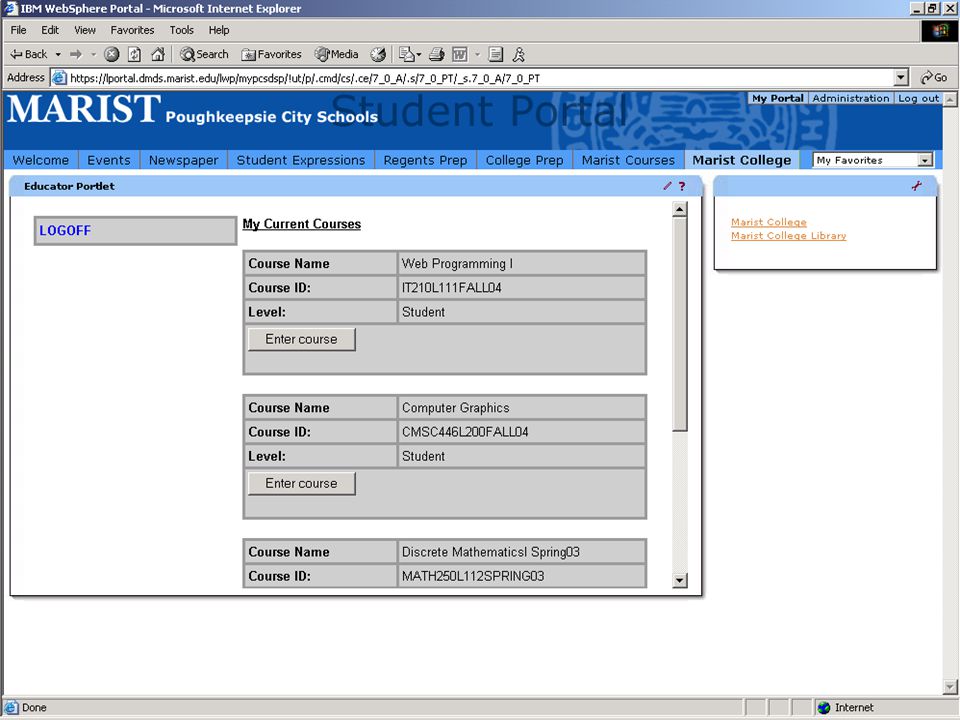960x720 pixels.
Task: Edit the page with the Word icon
Action: coord(460,54)
